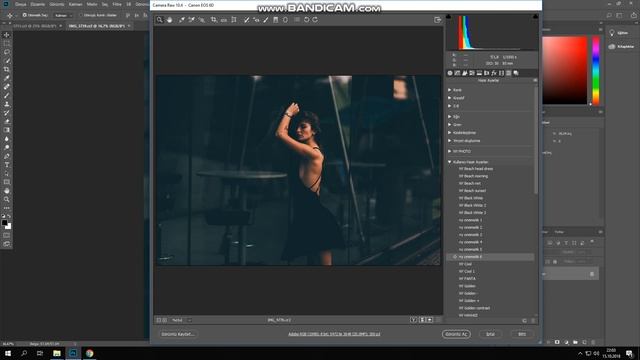640x360 pixels.
Task: Click the Görüntü Kaydet button
Action: point(178,334)
